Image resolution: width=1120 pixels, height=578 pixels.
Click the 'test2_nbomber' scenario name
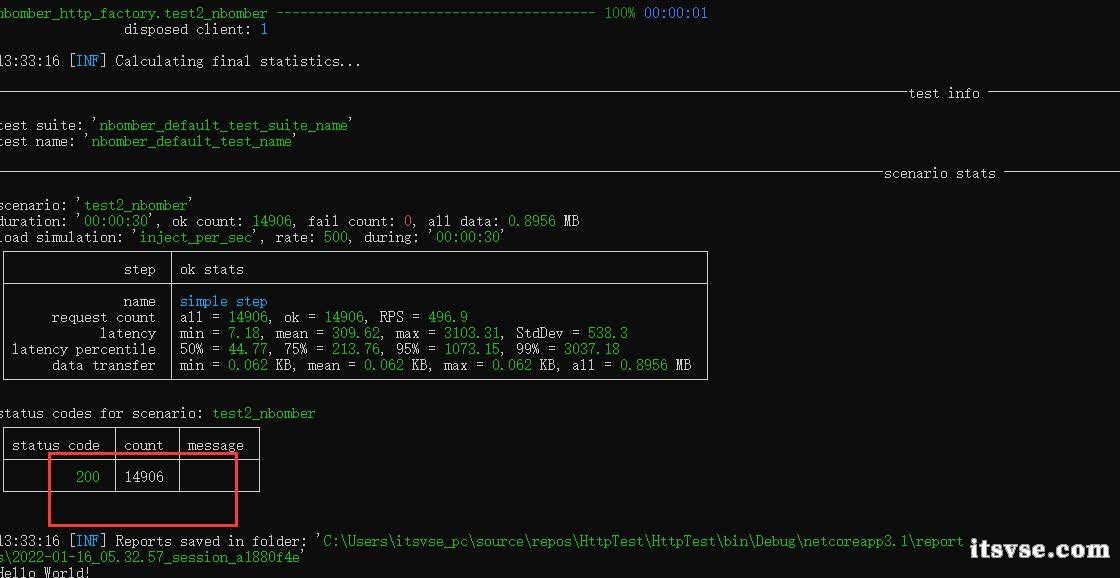tap(135, 205)
